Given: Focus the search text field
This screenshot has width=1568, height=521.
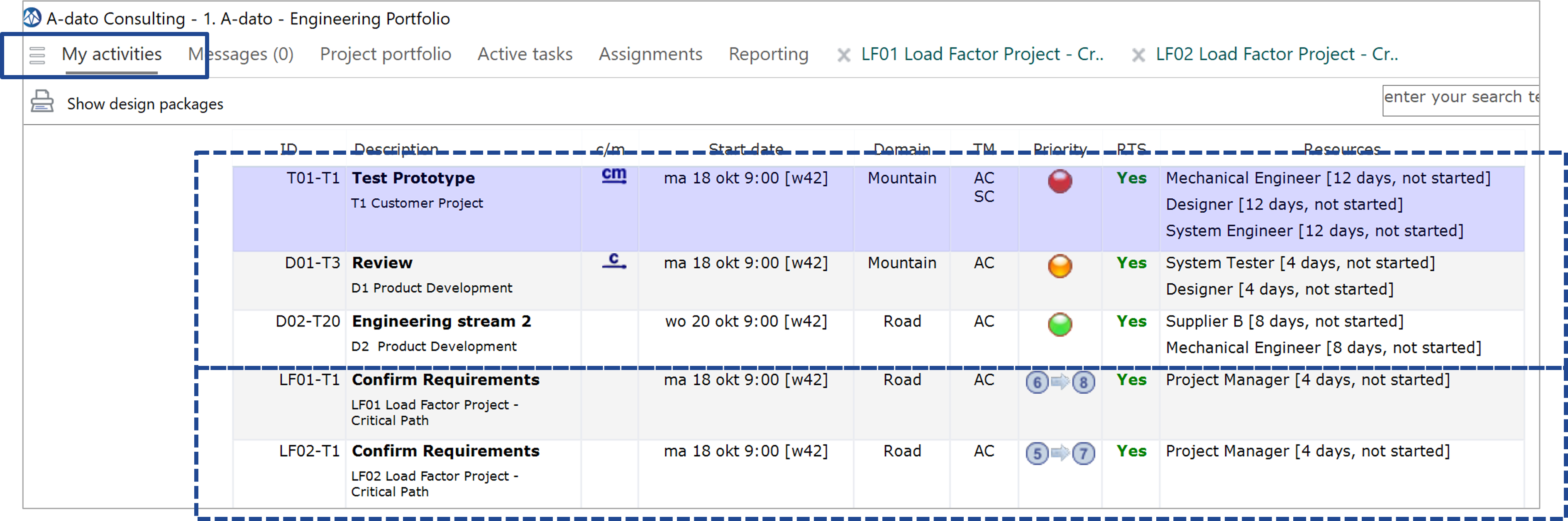Looking at the screenshot, I should coord(1460,100).
